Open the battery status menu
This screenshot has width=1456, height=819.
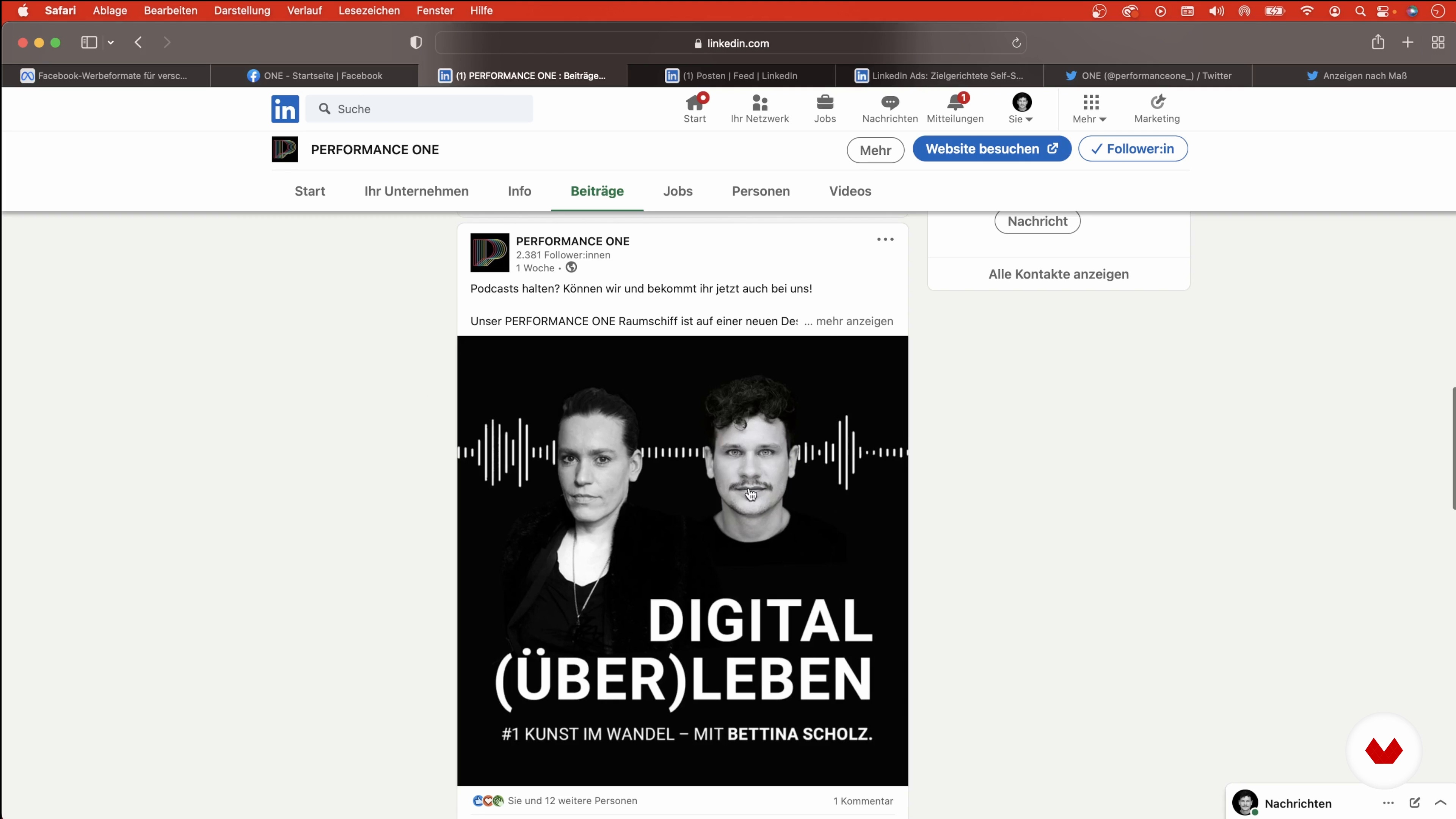tap(1275, 11)
